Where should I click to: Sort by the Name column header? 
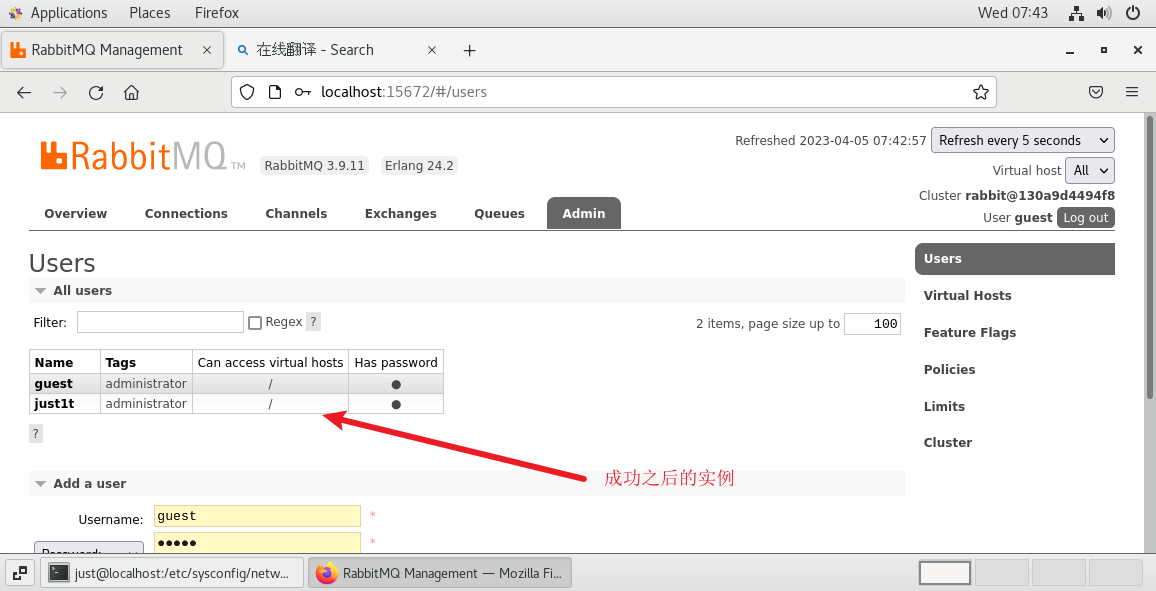[54, 362]
